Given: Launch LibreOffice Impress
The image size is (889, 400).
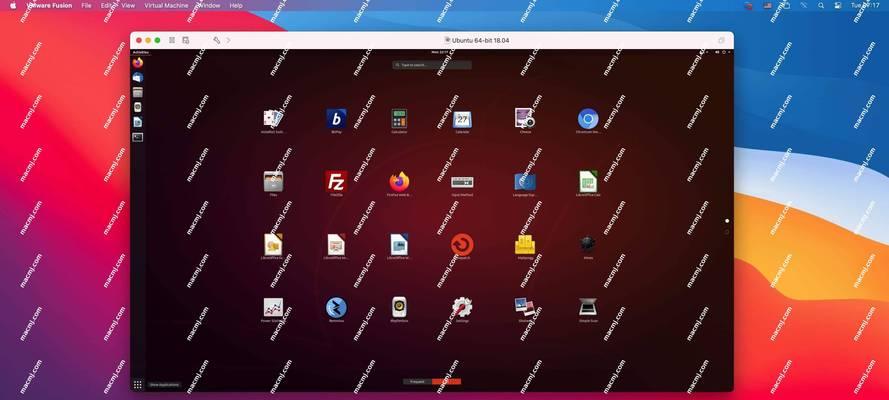Looking at the screenshot, I should (x=336, y=244).
